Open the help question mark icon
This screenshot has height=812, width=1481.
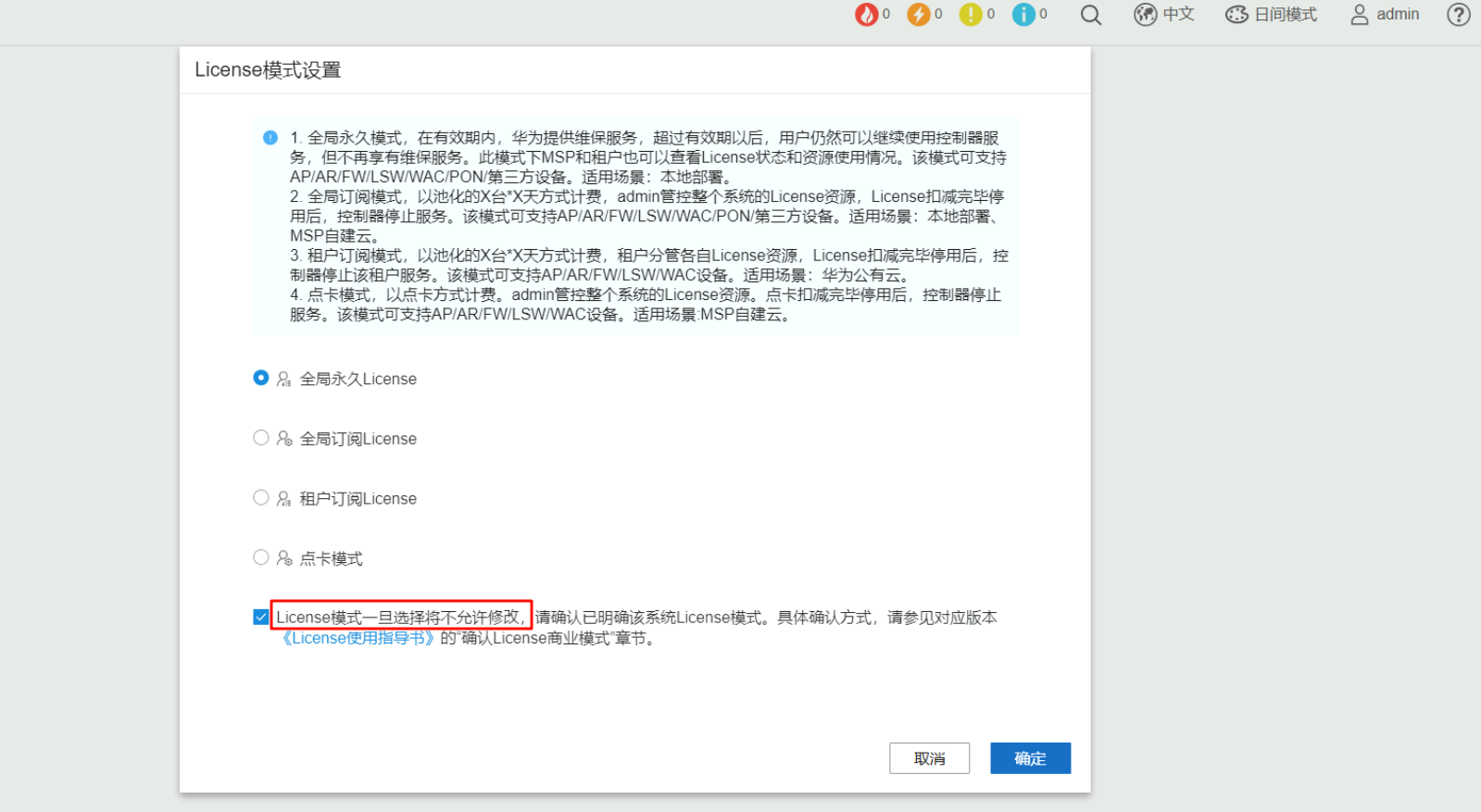(1458, 15)
